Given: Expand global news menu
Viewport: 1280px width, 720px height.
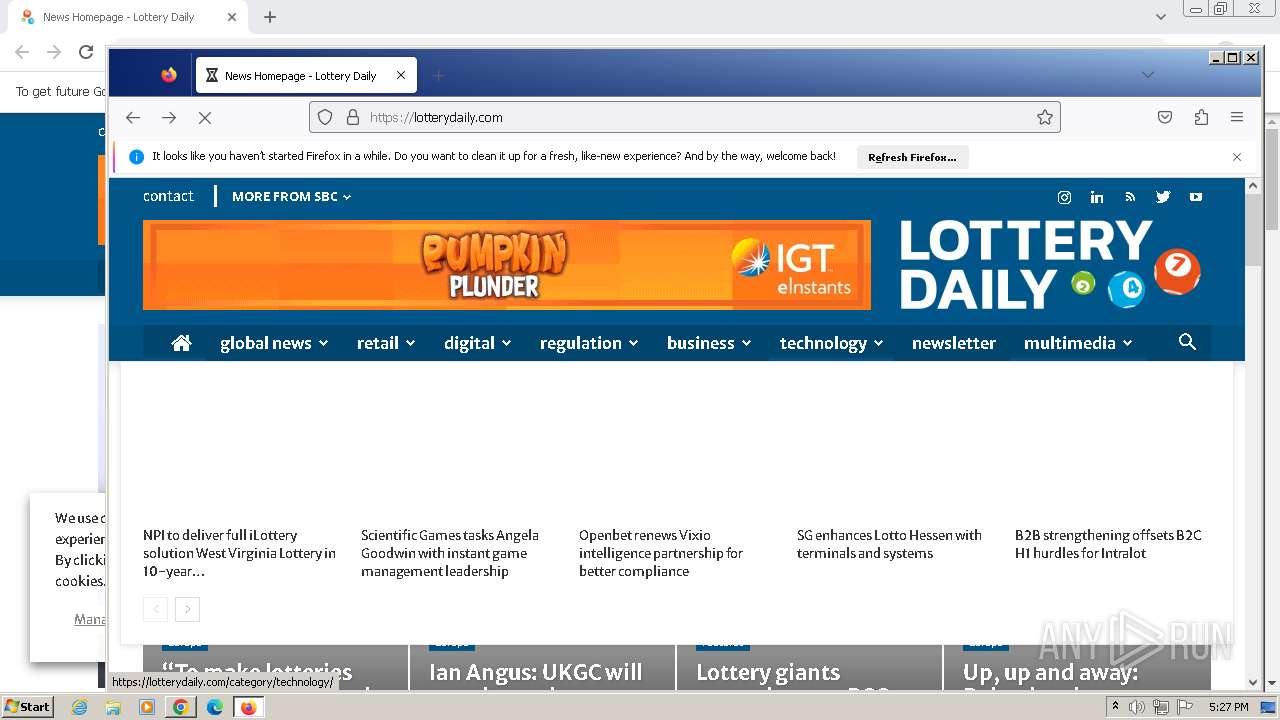Looking at the screenshot, I should pos(274,343).
